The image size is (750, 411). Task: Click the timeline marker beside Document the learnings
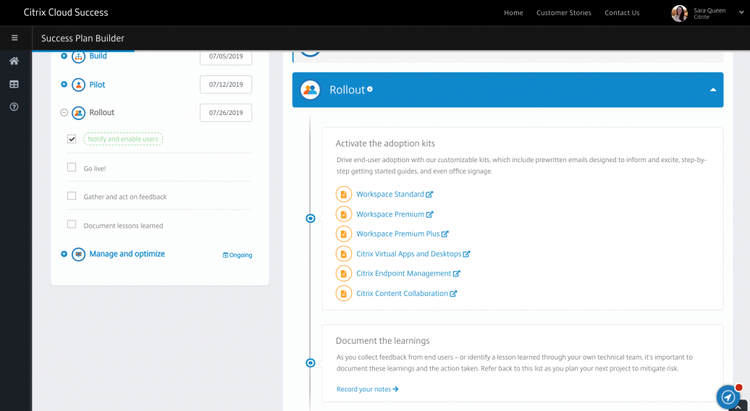(x=310, y=363)
